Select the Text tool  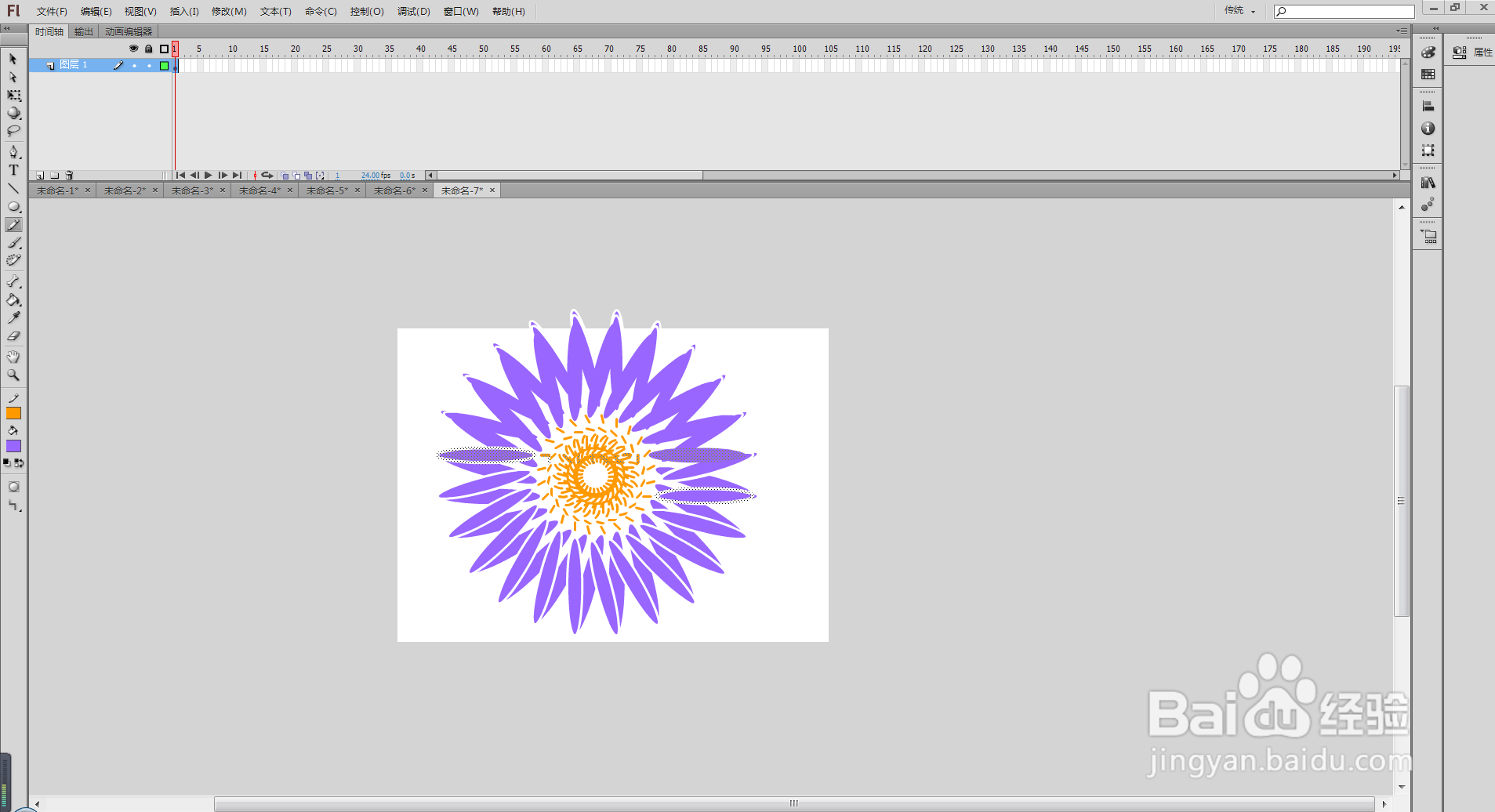[13, 169]
